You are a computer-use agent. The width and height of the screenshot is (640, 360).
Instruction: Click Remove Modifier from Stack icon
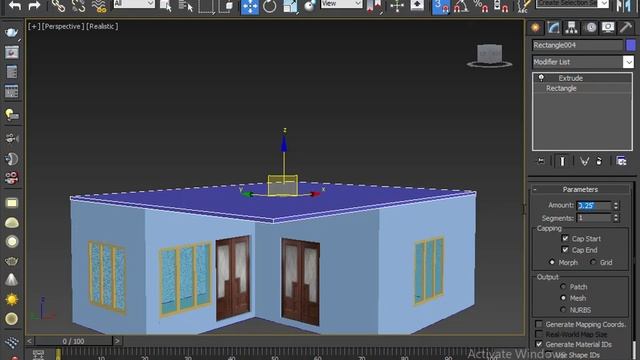(x=599, y=161)
